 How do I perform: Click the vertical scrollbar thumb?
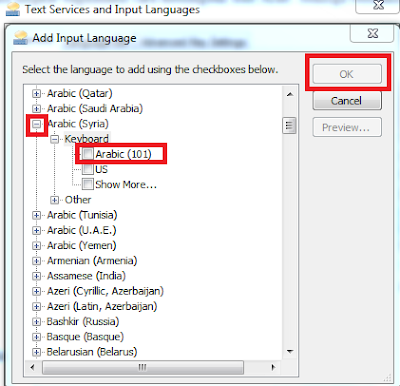(289, 126)
